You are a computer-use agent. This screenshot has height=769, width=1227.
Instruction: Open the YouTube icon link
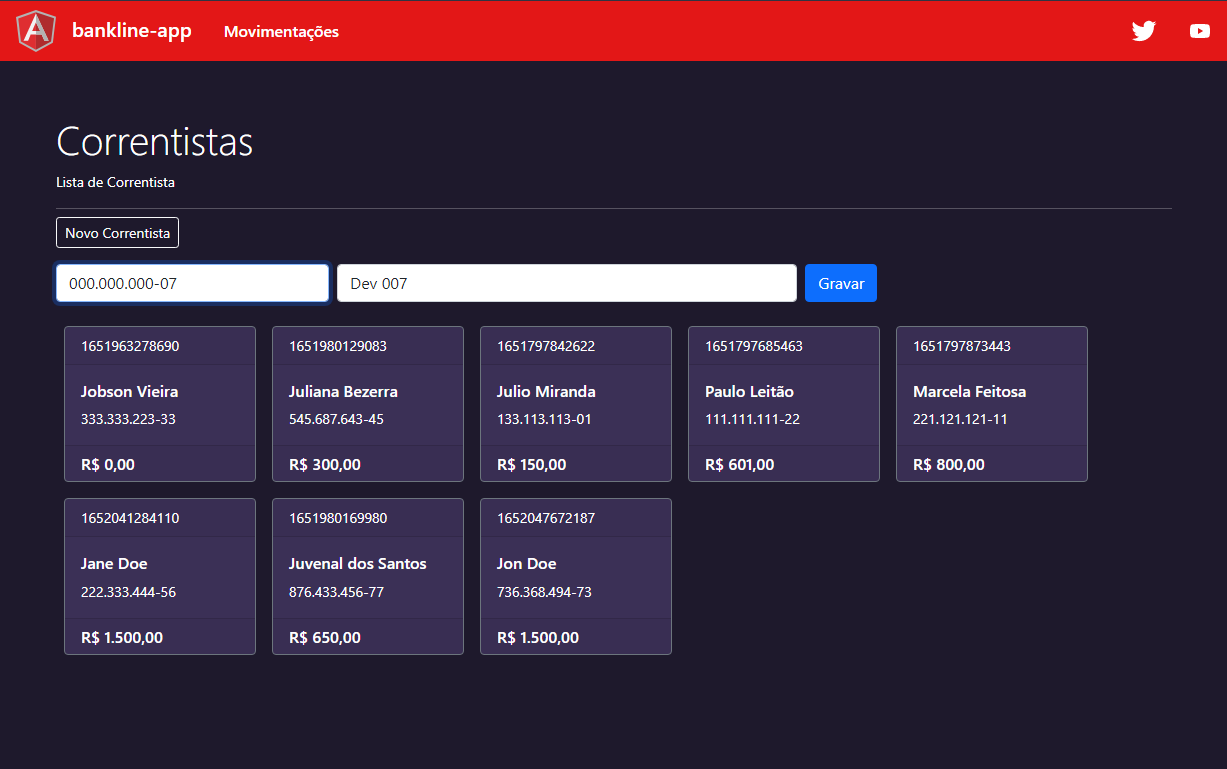coord(1199,31)
